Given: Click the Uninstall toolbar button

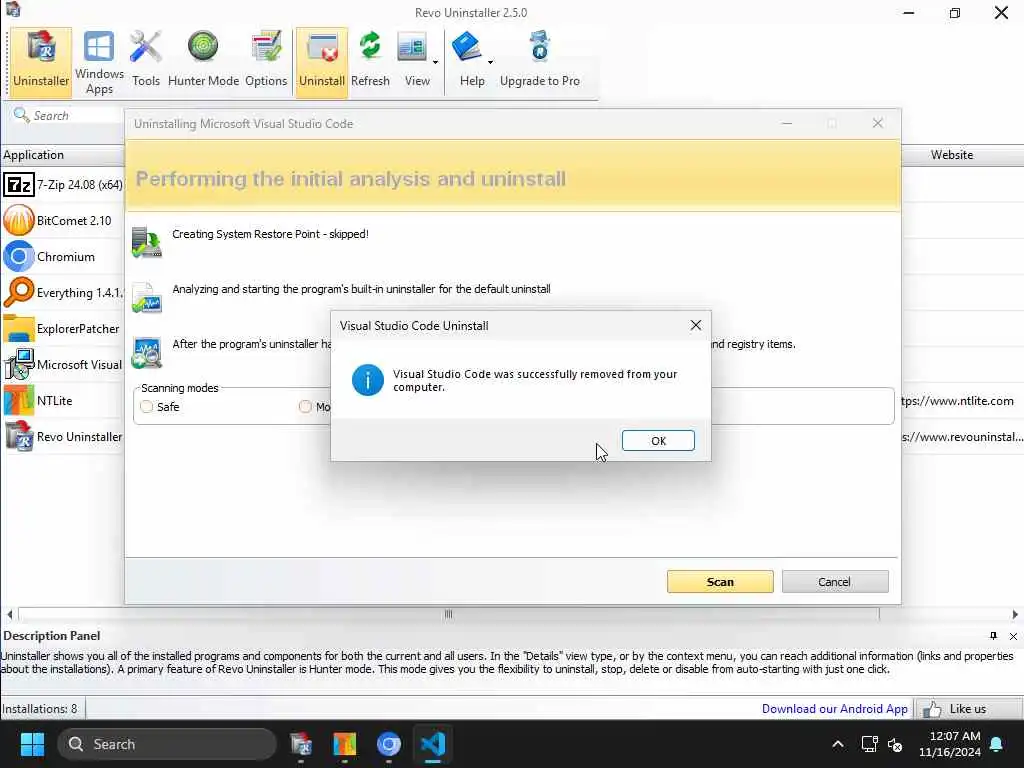Looking at the screenshot, I should [321, 61].
